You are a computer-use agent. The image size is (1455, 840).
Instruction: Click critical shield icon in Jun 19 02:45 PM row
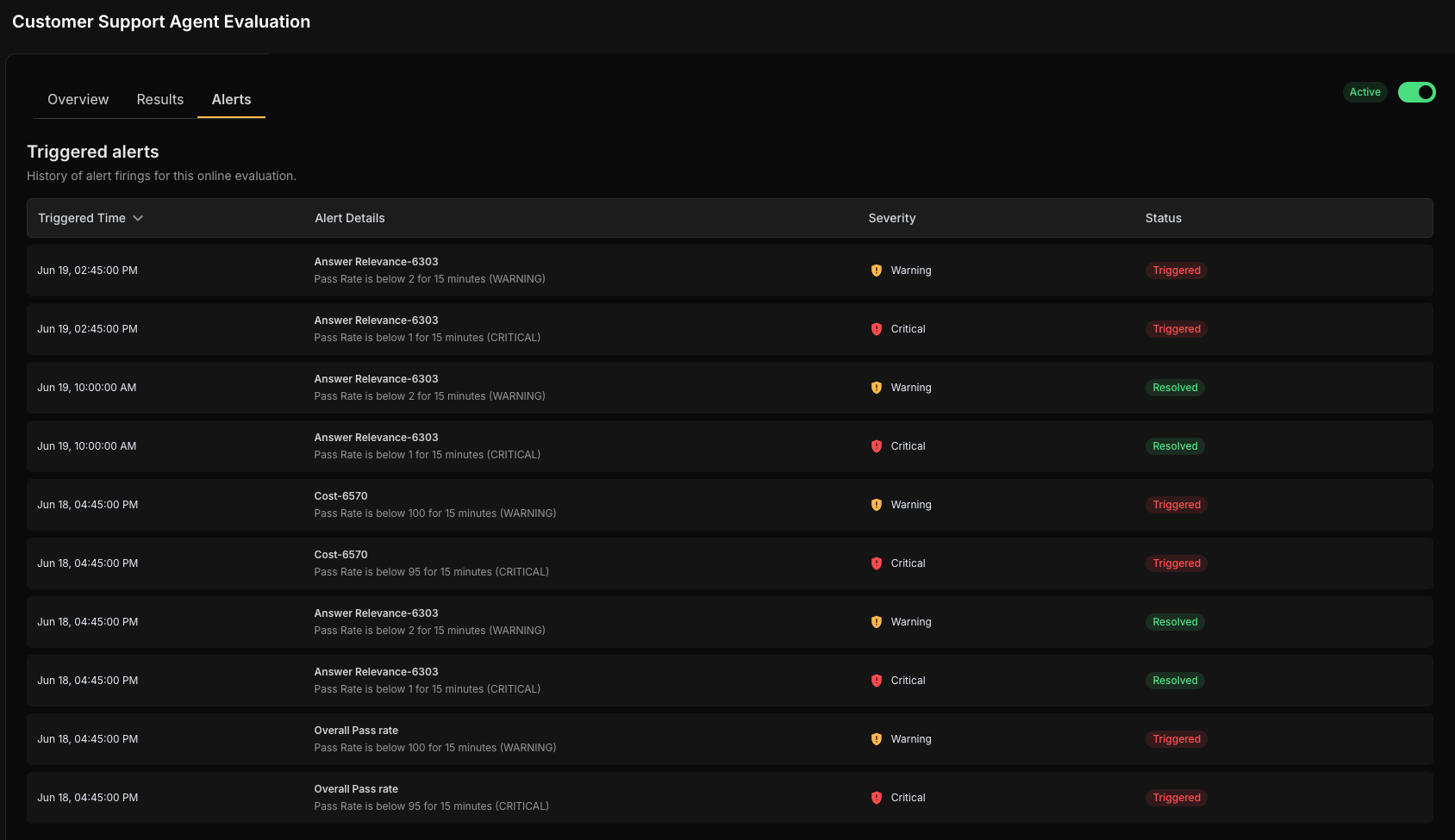pyautogui.click(x=877, y=329)
